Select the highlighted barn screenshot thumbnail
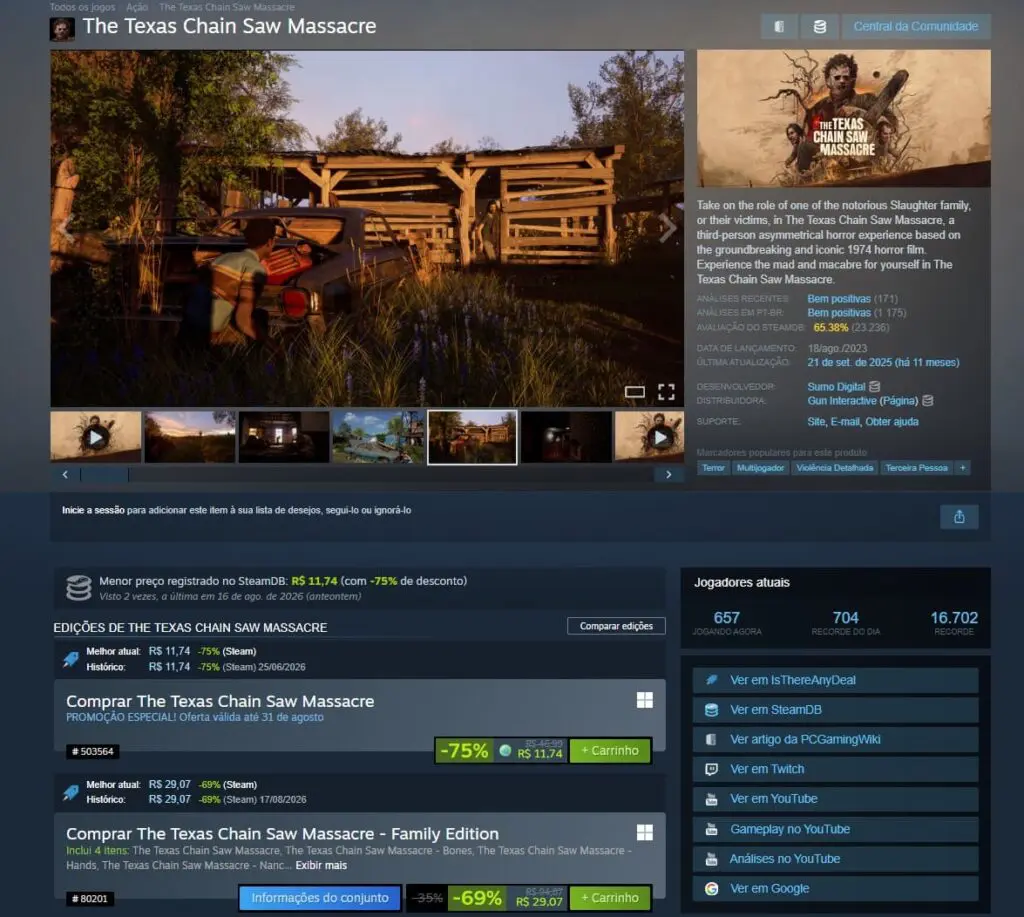Viewport: 1024px width, 917px height. (472, 437)
